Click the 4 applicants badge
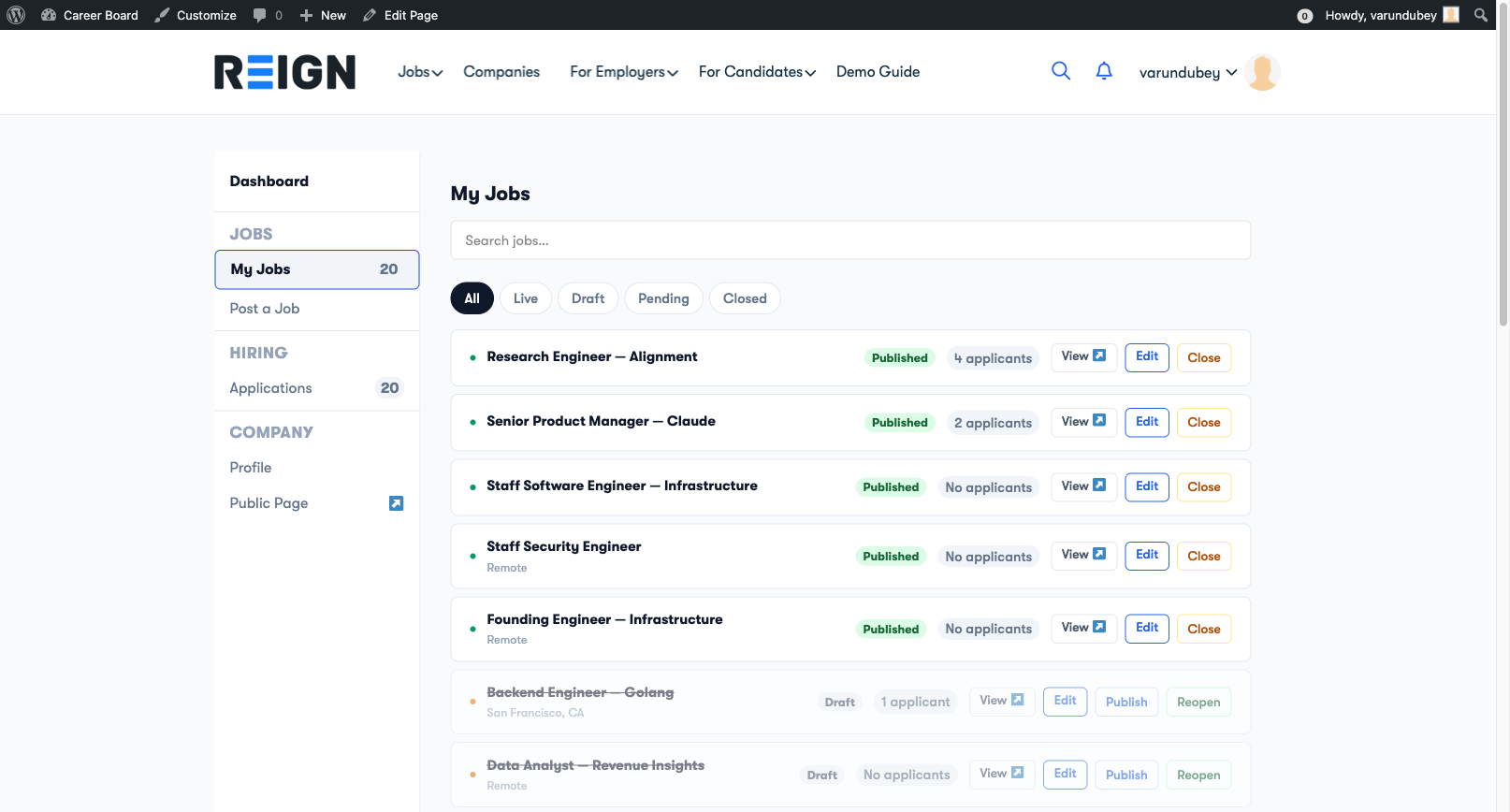This screenshot has height=812, width=1510. coord(993,358)
